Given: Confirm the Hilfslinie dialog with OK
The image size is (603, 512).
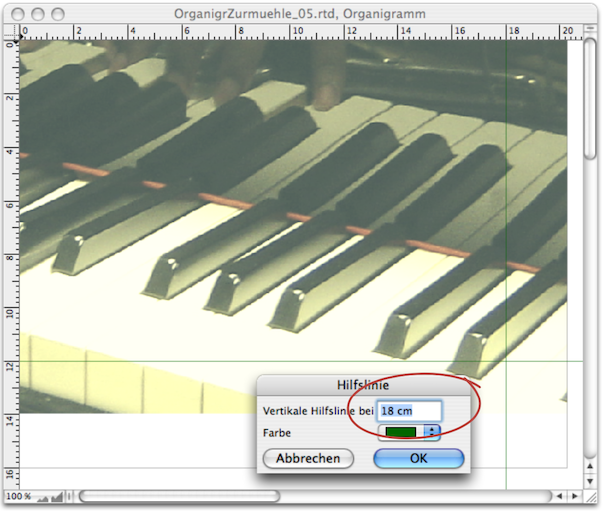Looking at the screenshot, I should pyautogui.click(x=418, y=458).
